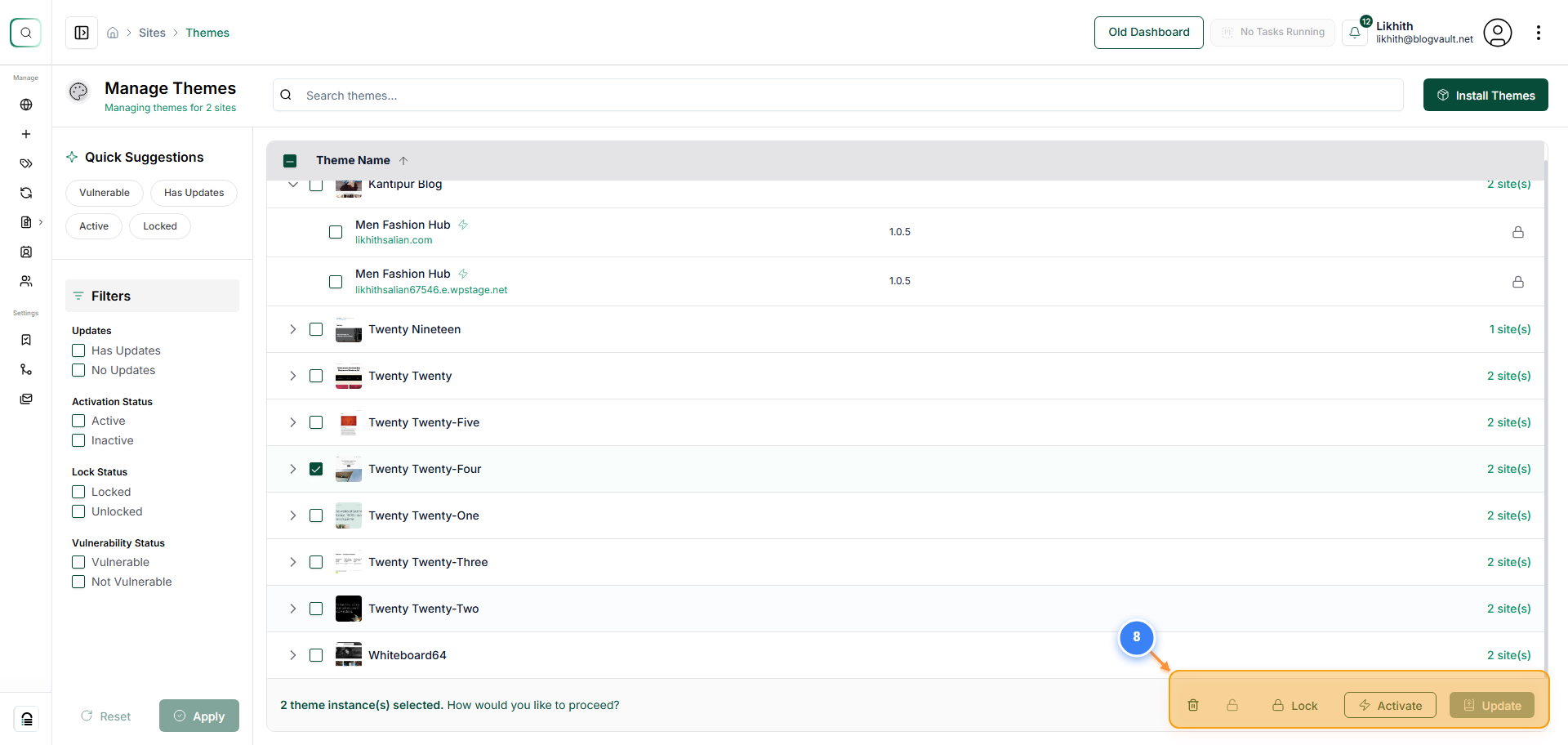1568x745 pixels.
Task: Click the unlock icon in the bulk action bar
Action: [x=1232, y=704]
